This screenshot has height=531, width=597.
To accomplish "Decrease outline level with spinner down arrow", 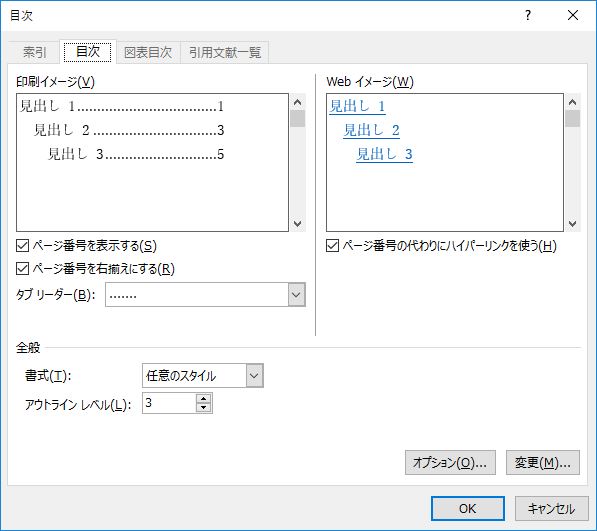I will coord(204,408).
